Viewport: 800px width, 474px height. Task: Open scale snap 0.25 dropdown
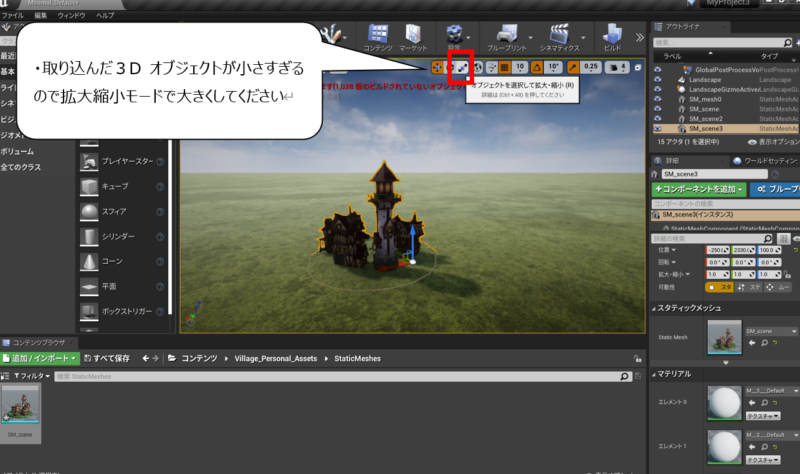click(591, 67)
